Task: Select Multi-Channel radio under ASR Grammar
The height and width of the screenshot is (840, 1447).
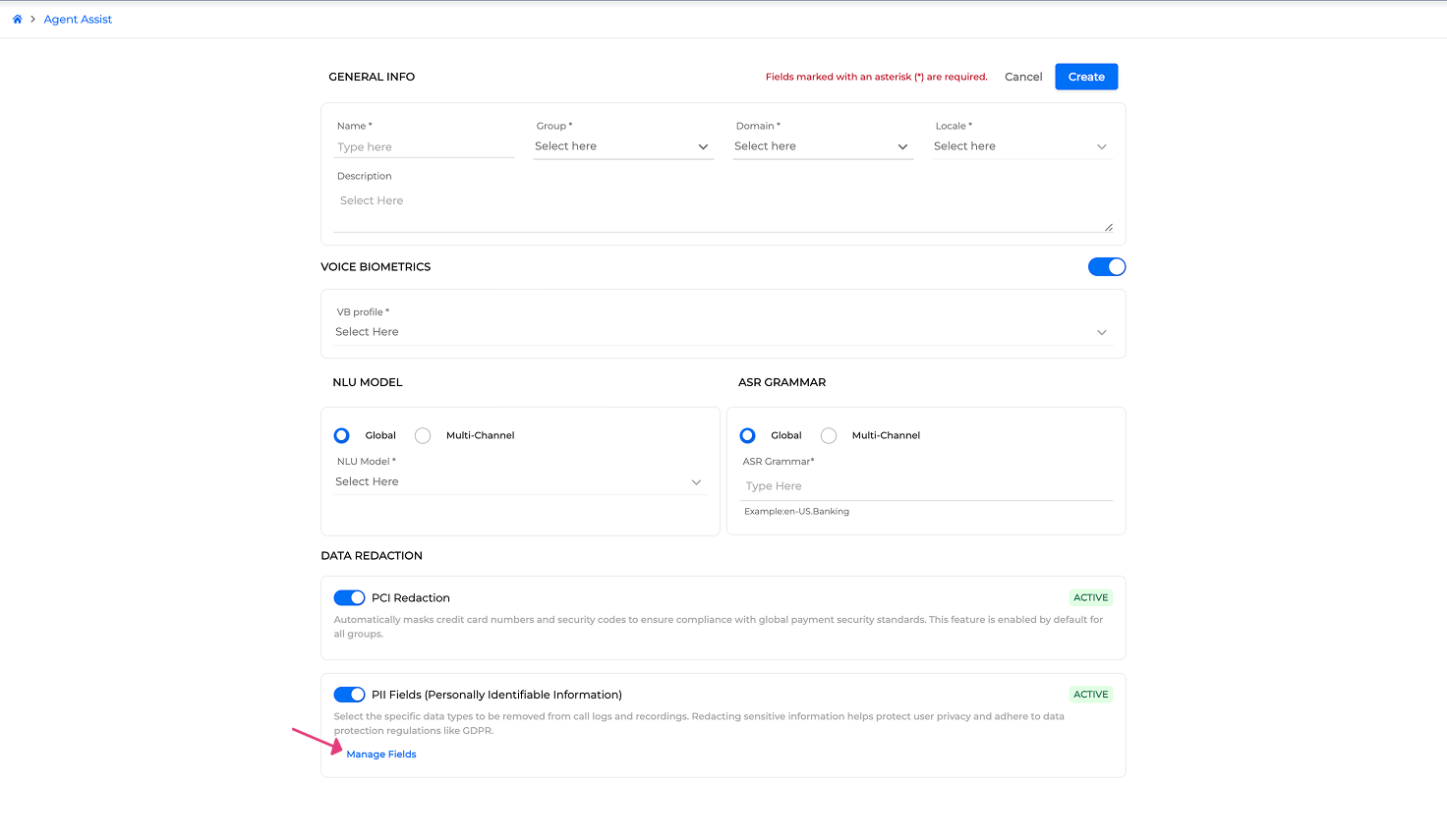Action: [x=829, y=435]
